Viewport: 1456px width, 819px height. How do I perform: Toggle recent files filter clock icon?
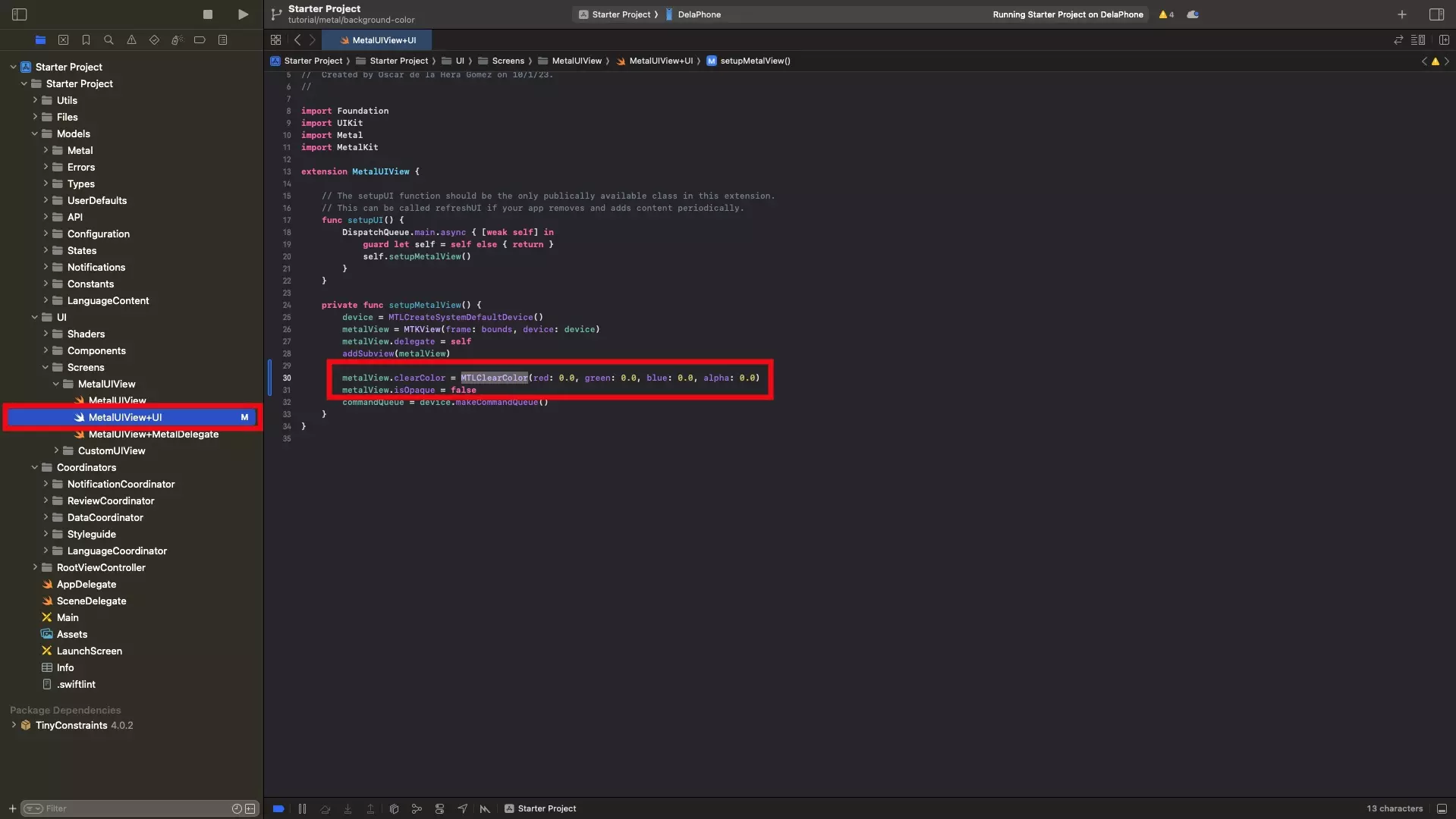(237, 808)
